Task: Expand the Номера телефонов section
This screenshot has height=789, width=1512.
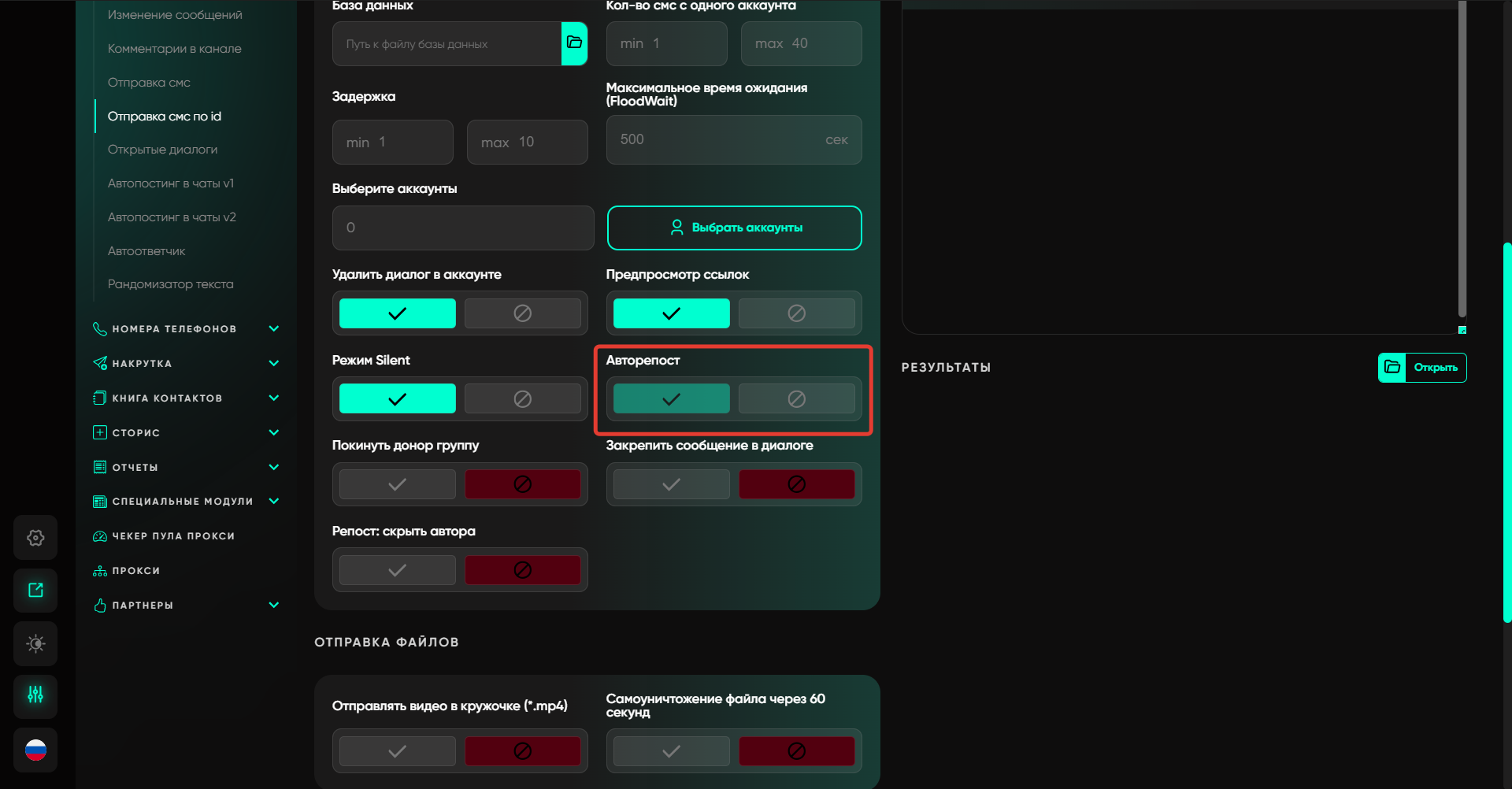Action: pyautogui.click(x=273, y=329)
